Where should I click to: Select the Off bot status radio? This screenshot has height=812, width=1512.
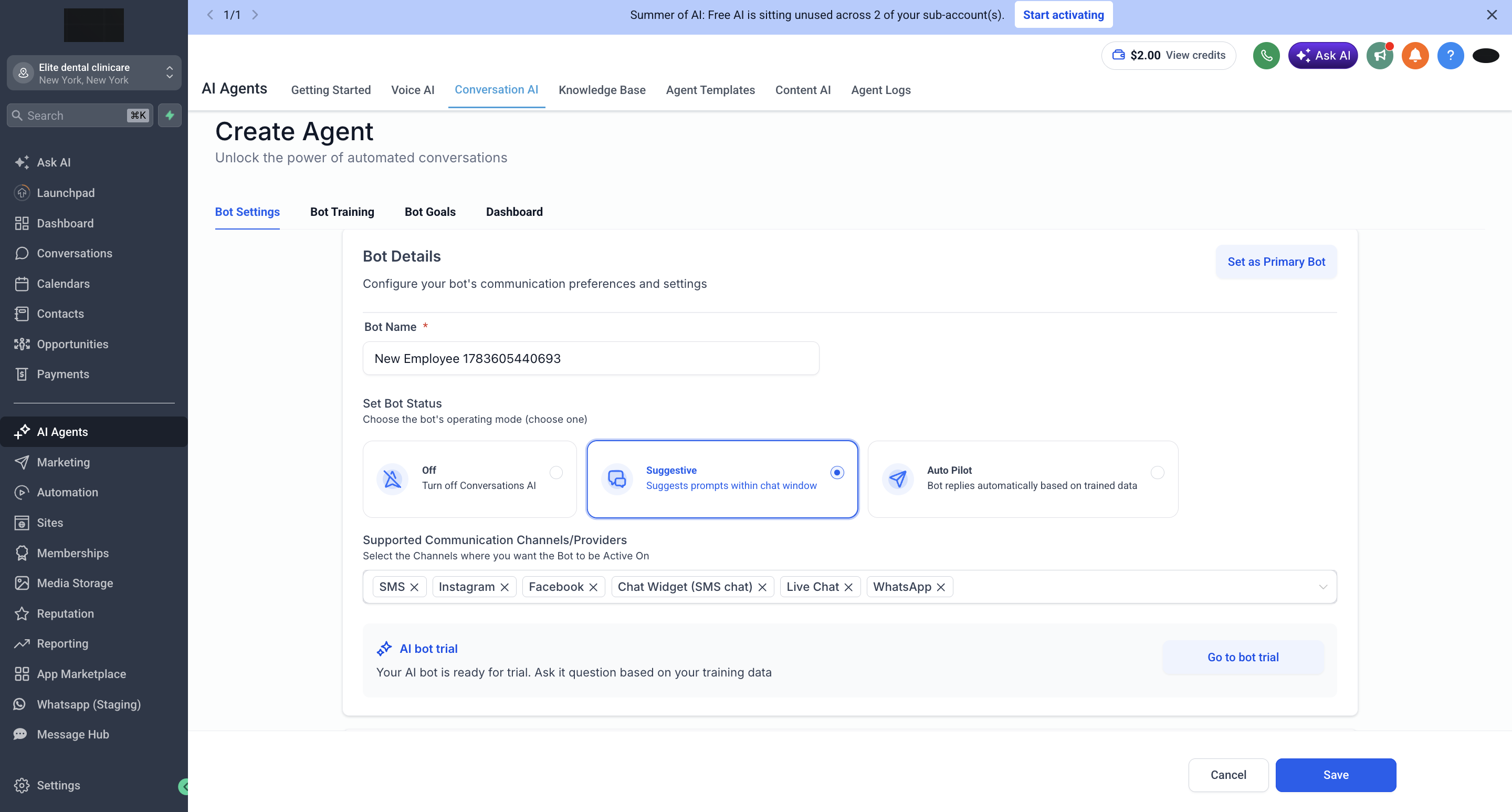coord(556,473)
